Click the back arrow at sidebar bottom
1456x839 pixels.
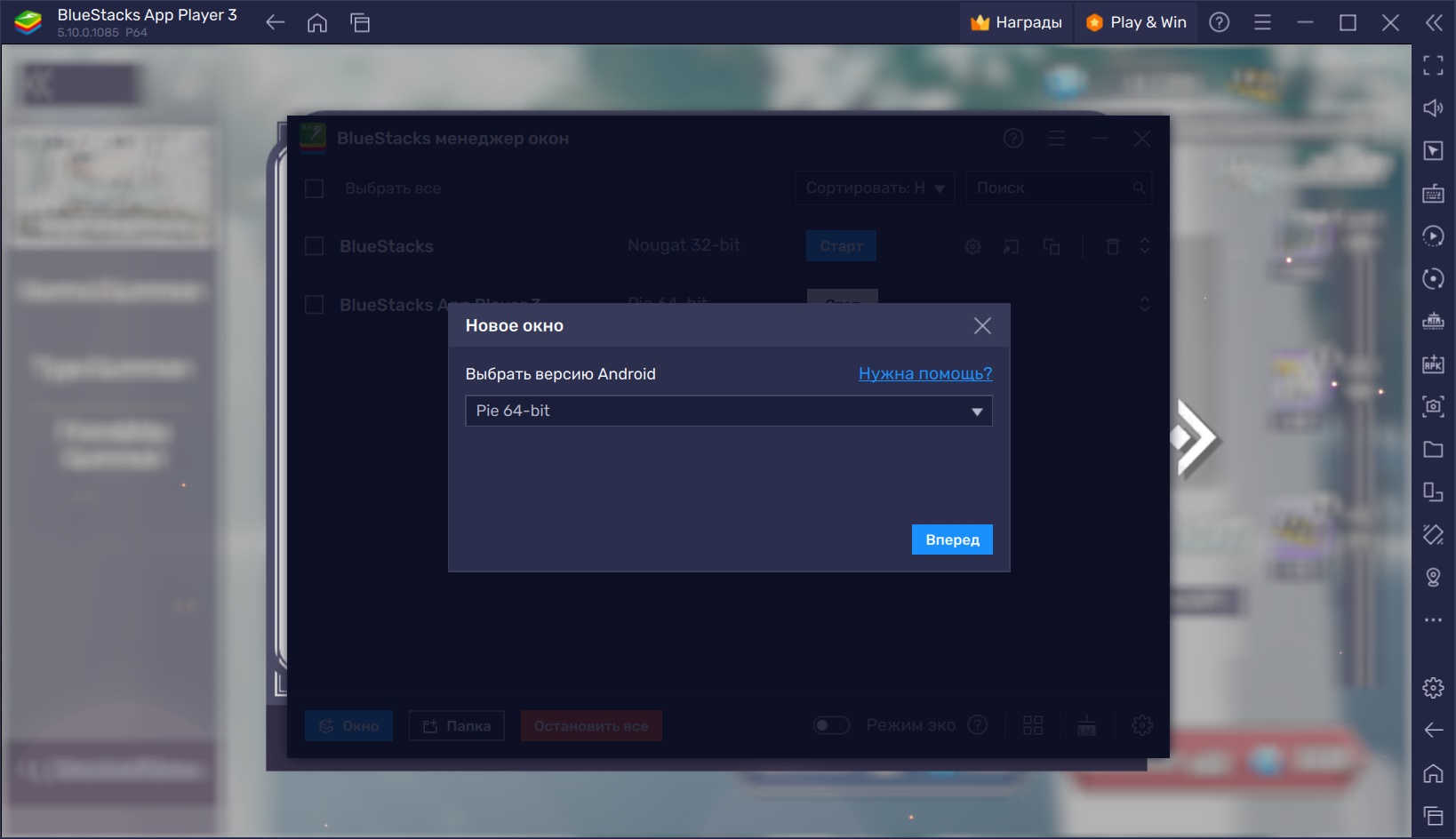[1433, 730]
